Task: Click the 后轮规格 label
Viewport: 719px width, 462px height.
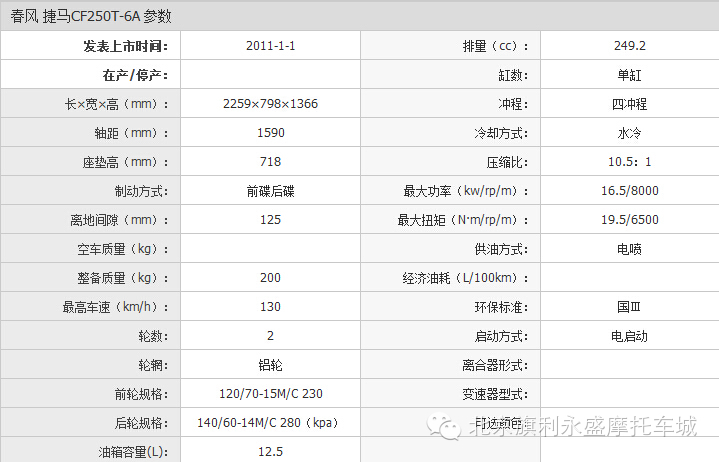Action: click(x=141, y=423)
